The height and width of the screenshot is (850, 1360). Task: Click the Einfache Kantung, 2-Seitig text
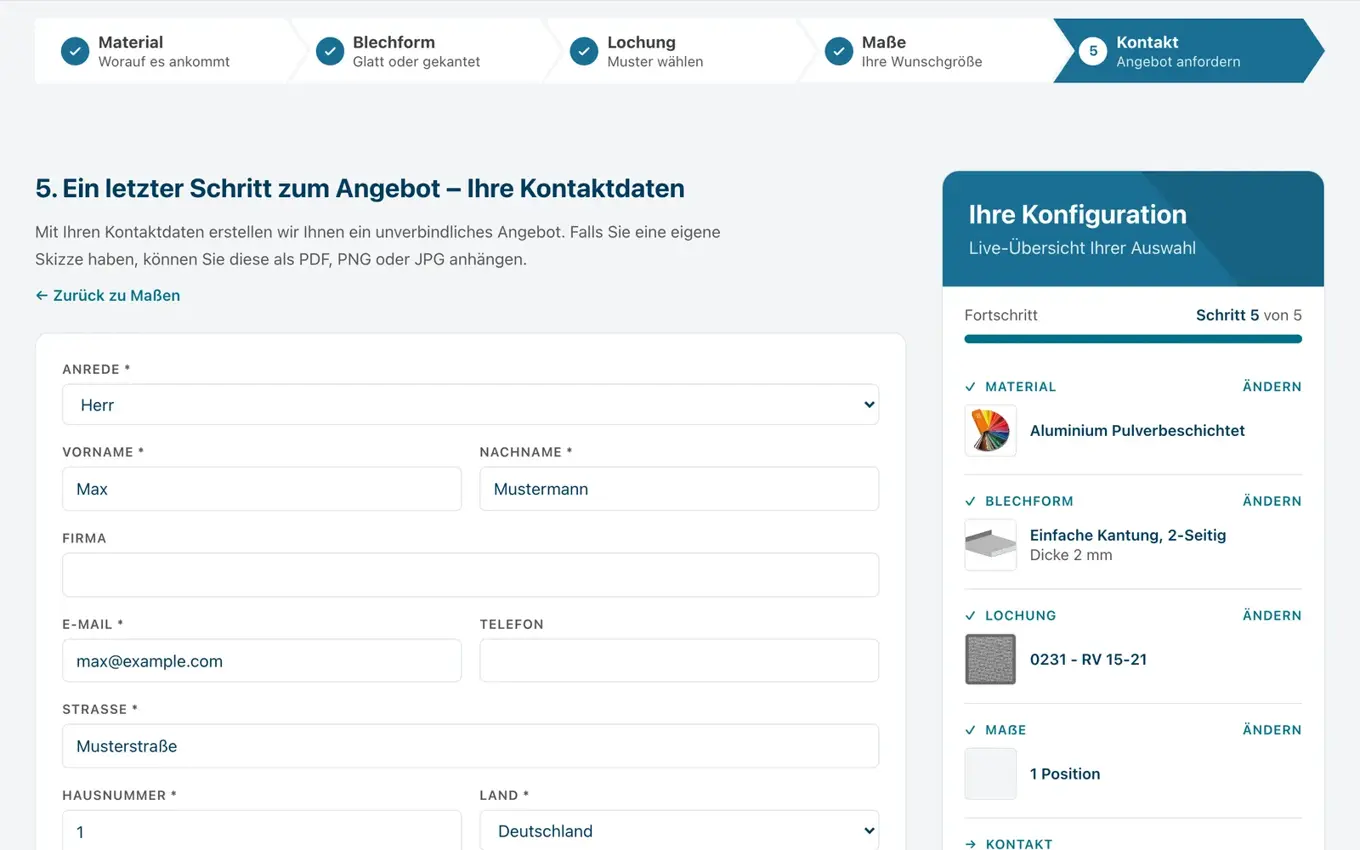pos(1128,535)
